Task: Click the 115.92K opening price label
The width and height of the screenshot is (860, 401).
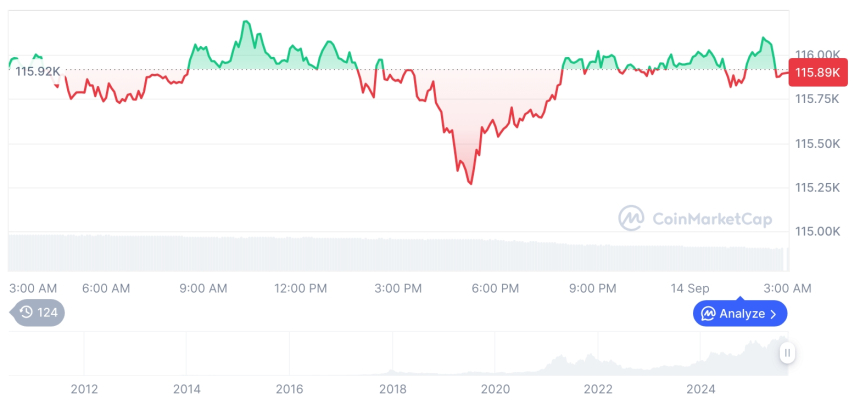Action: pyautogui.click(x=38, y=71)
